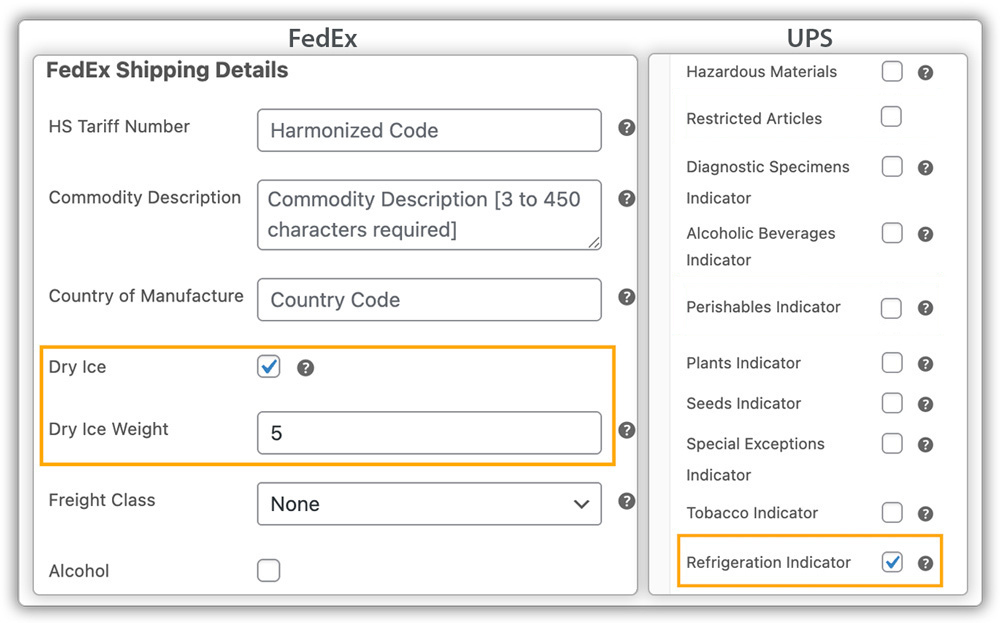Click the Freight Class label
The width and height of the screenshot is (1000, 623).
[x=102, y=500]
